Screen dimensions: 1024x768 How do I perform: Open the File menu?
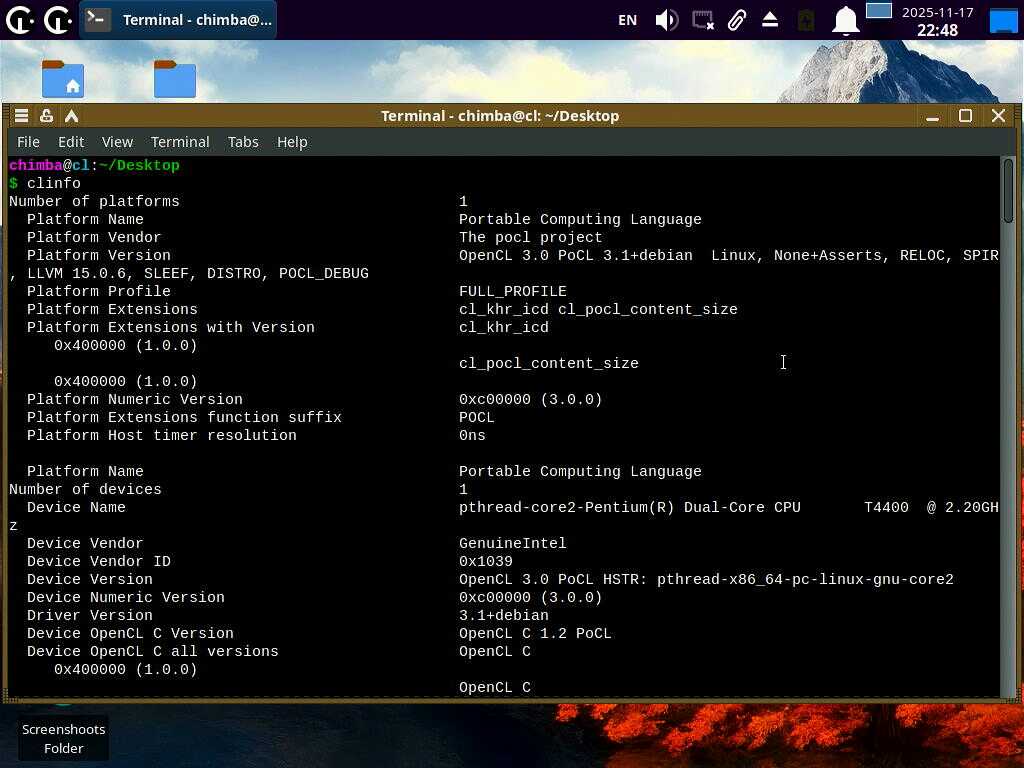point(28,142)
